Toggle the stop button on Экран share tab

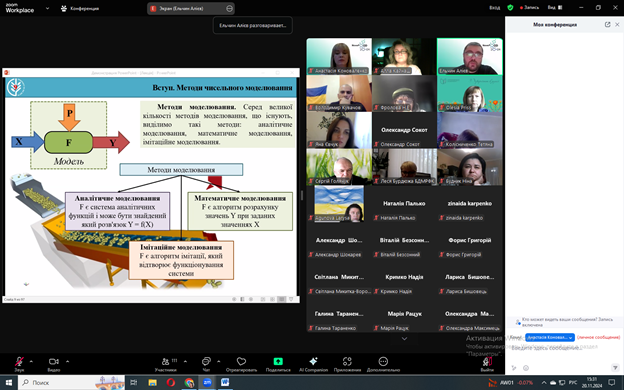pos(229,8)
